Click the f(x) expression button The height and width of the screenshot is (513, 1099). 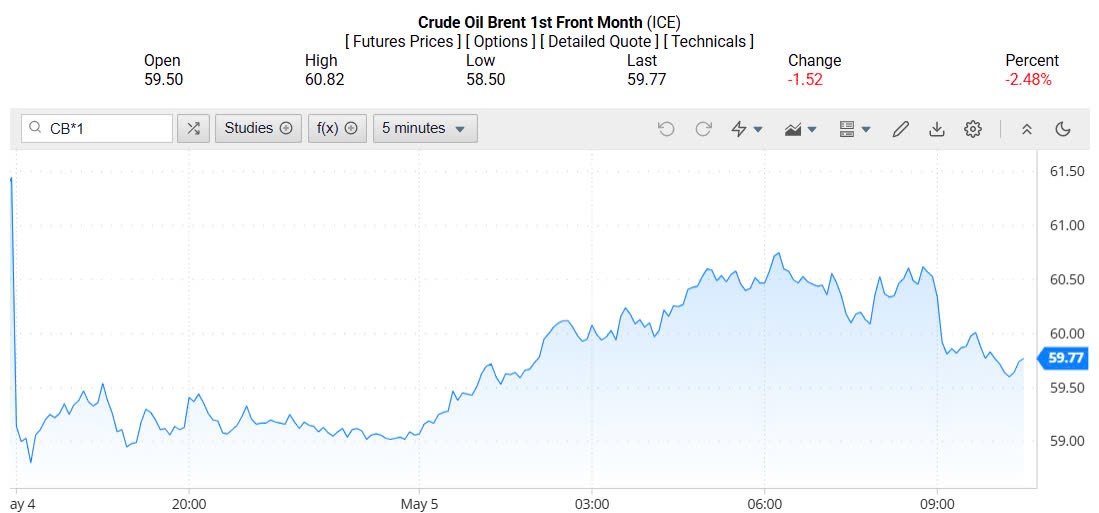[x=337, y=128]
